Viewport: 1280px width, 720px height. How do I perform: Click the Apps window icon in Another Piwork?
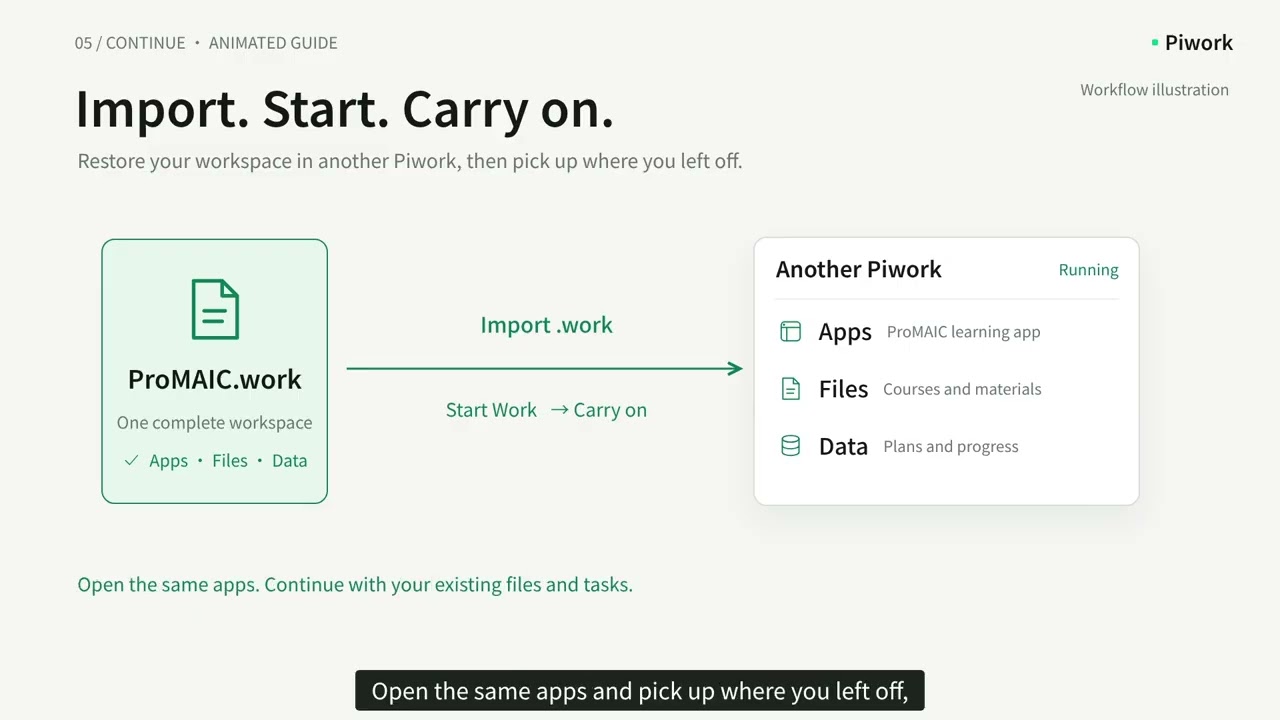[x=790, y=331]
